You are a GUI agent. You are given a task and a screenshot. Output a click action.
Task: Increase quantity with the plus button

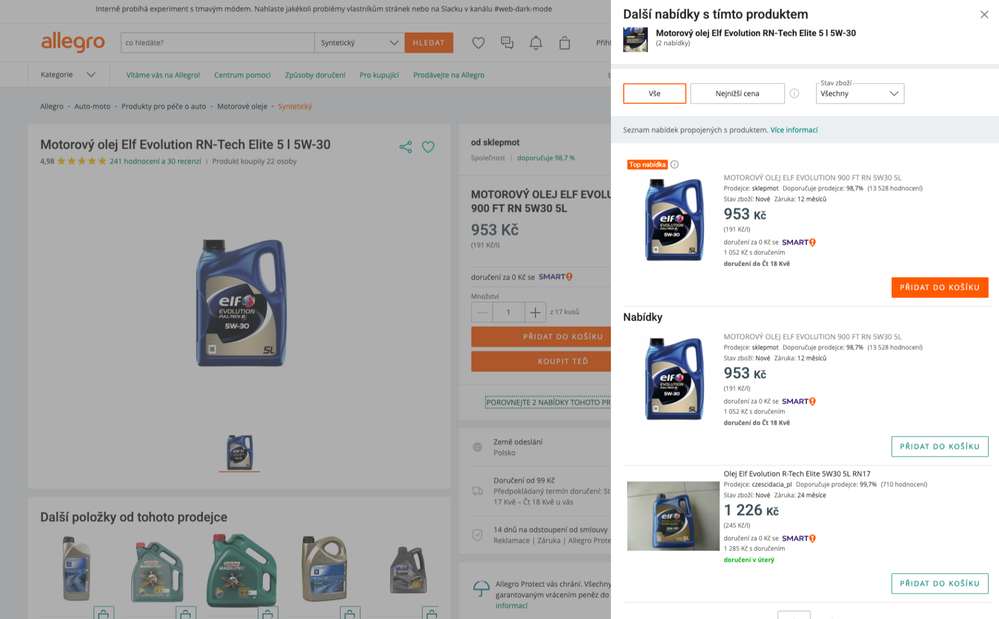pos(535,312)
